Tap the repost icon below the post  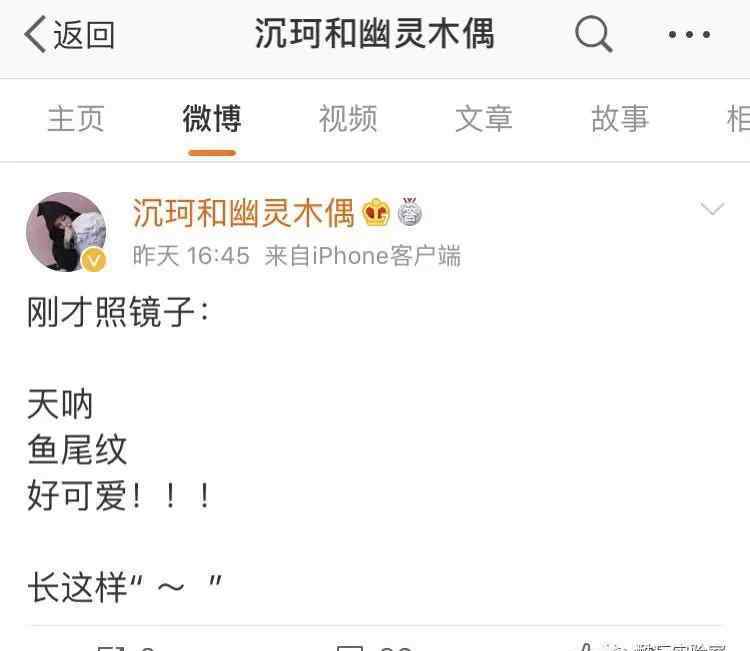tap(111, 647)
